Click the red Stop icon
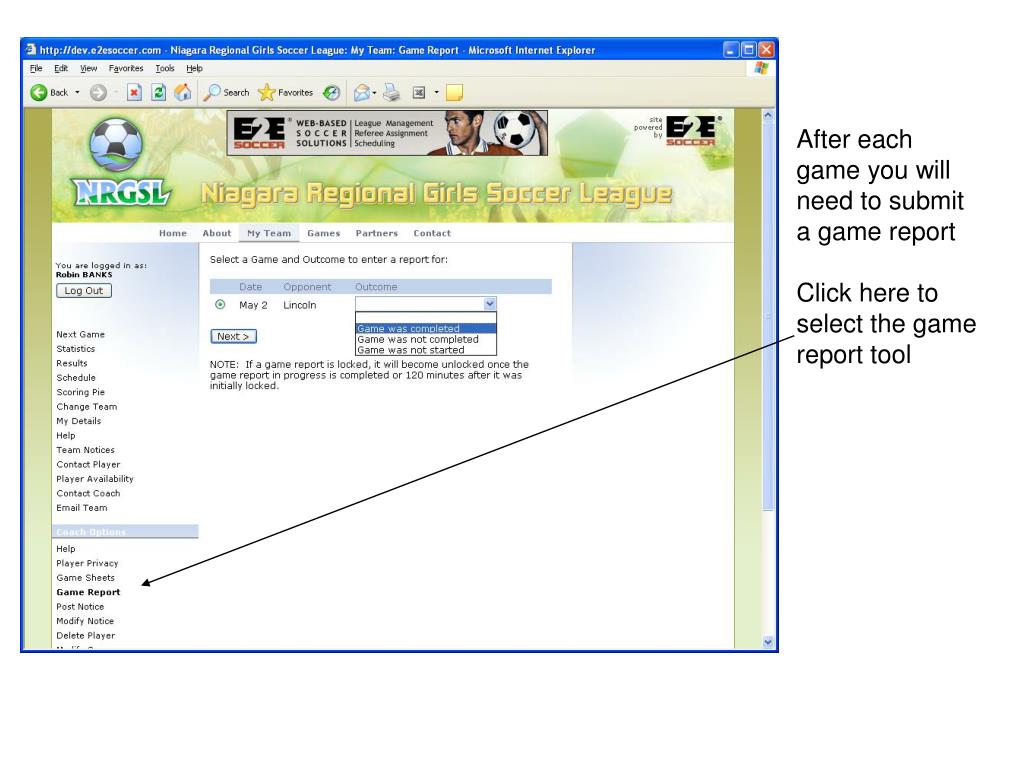Screen dimensions: 1024x768 point(134,93)
